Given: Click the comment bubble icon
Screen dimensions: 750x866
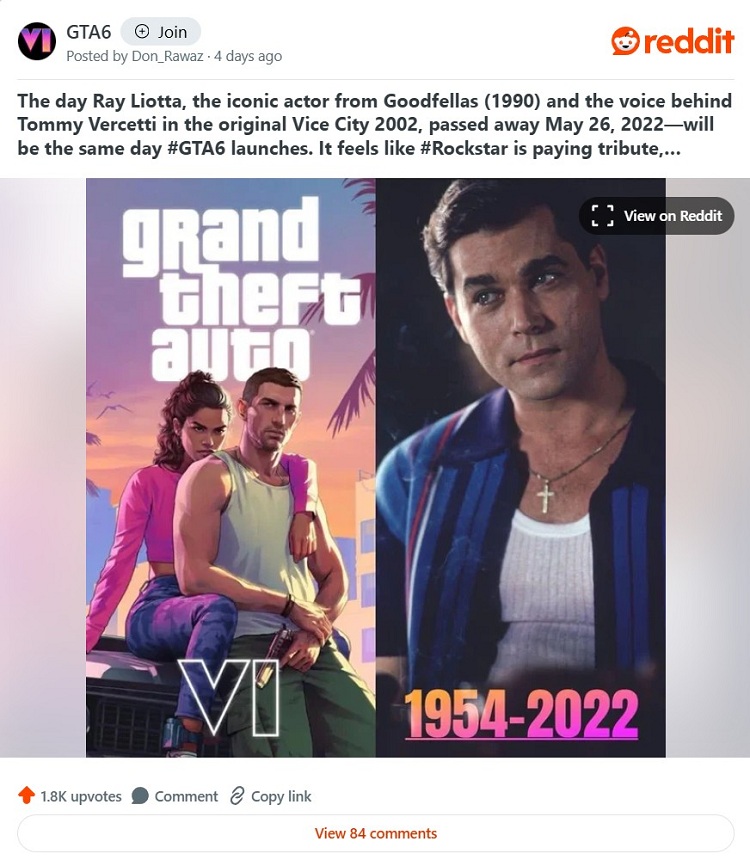Looking at the screenshot, I should point(140,796).
